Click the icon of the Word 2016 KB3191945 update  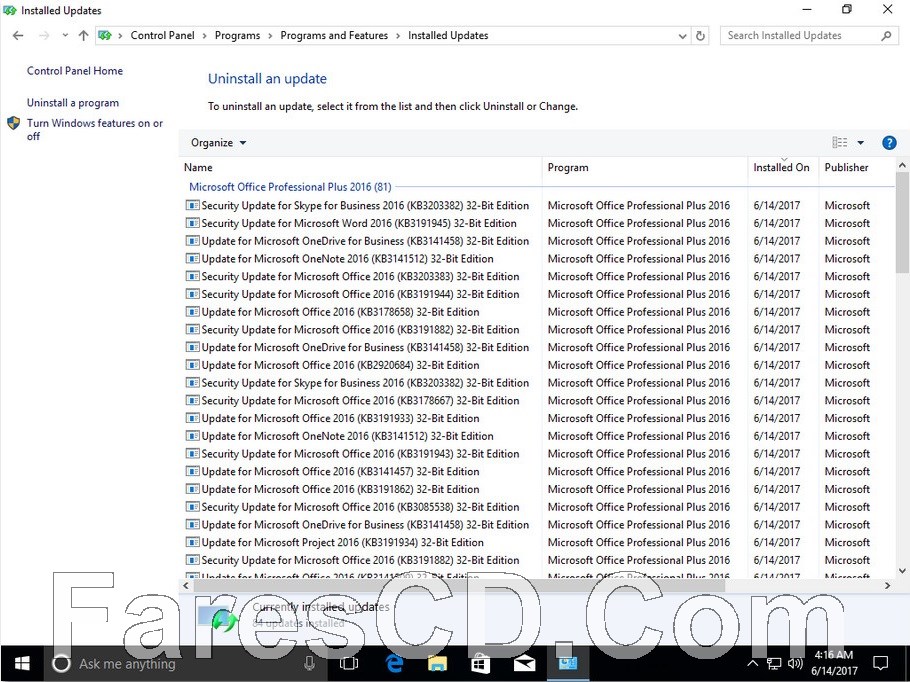point(192,223)
